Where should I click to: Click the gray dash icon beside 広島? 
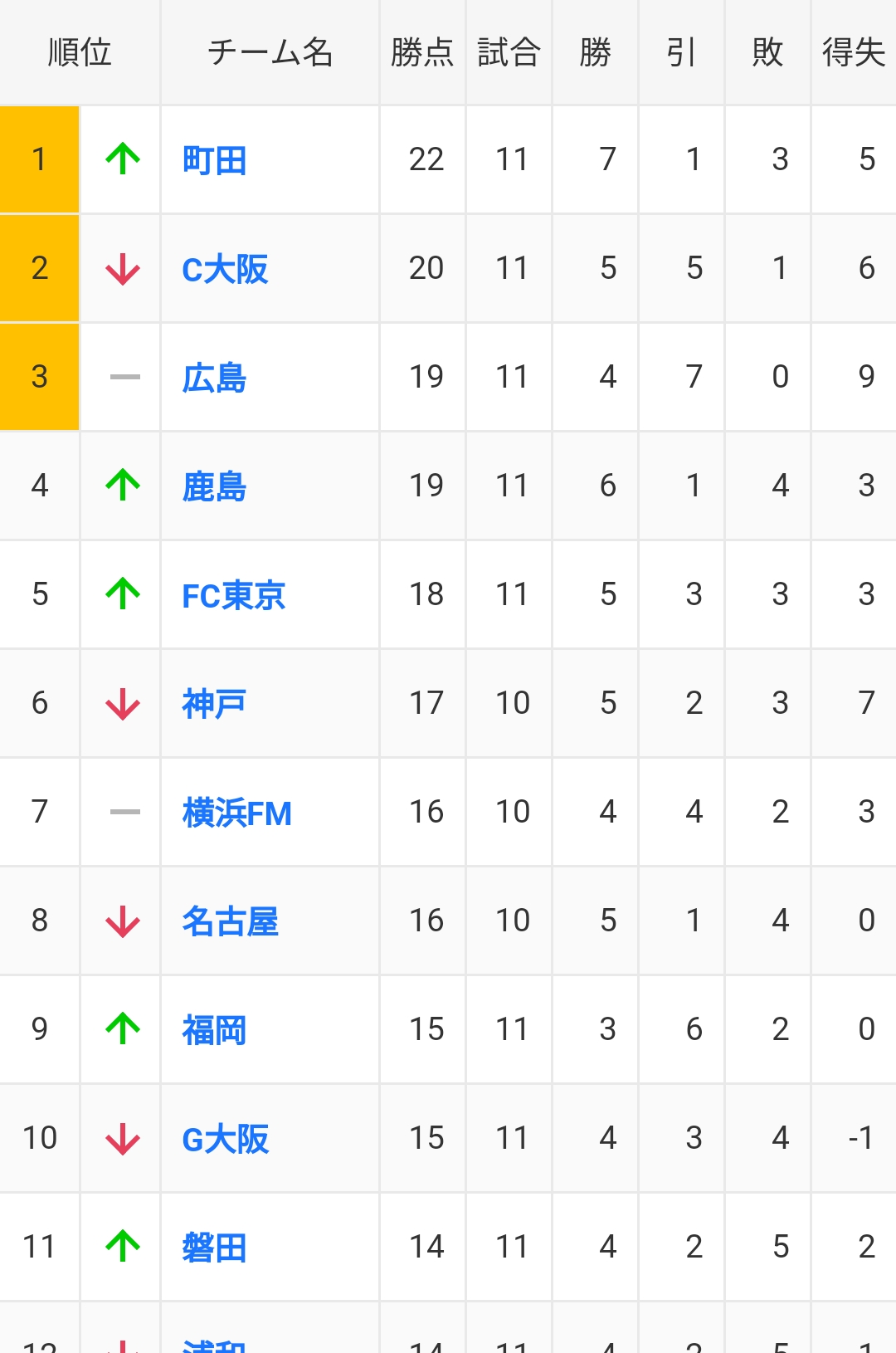click(x=124, y=377)
